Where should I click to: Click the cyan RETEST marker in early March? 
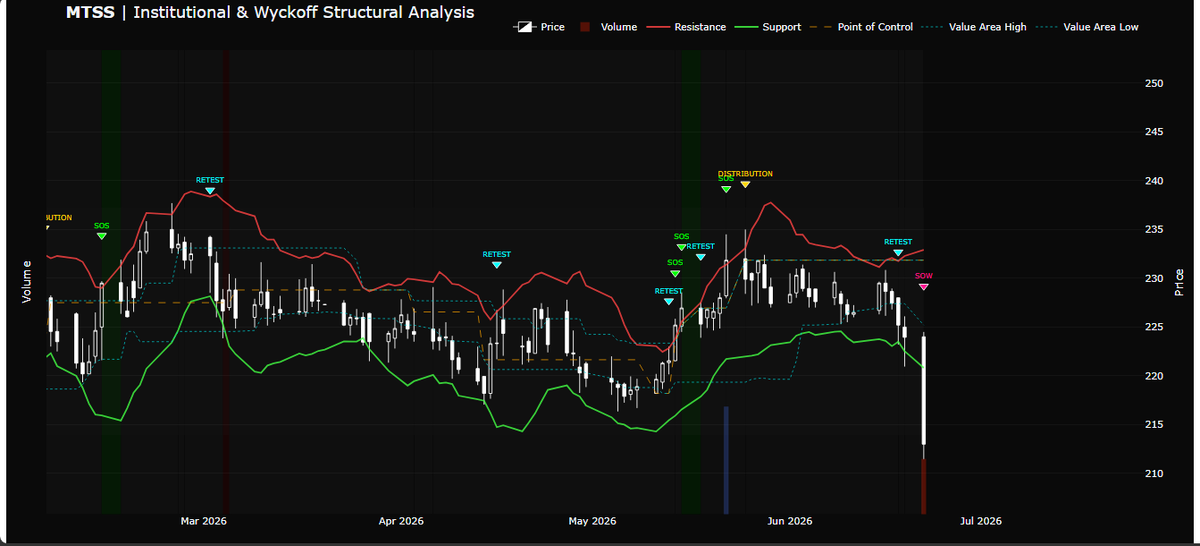coord(210,190)
